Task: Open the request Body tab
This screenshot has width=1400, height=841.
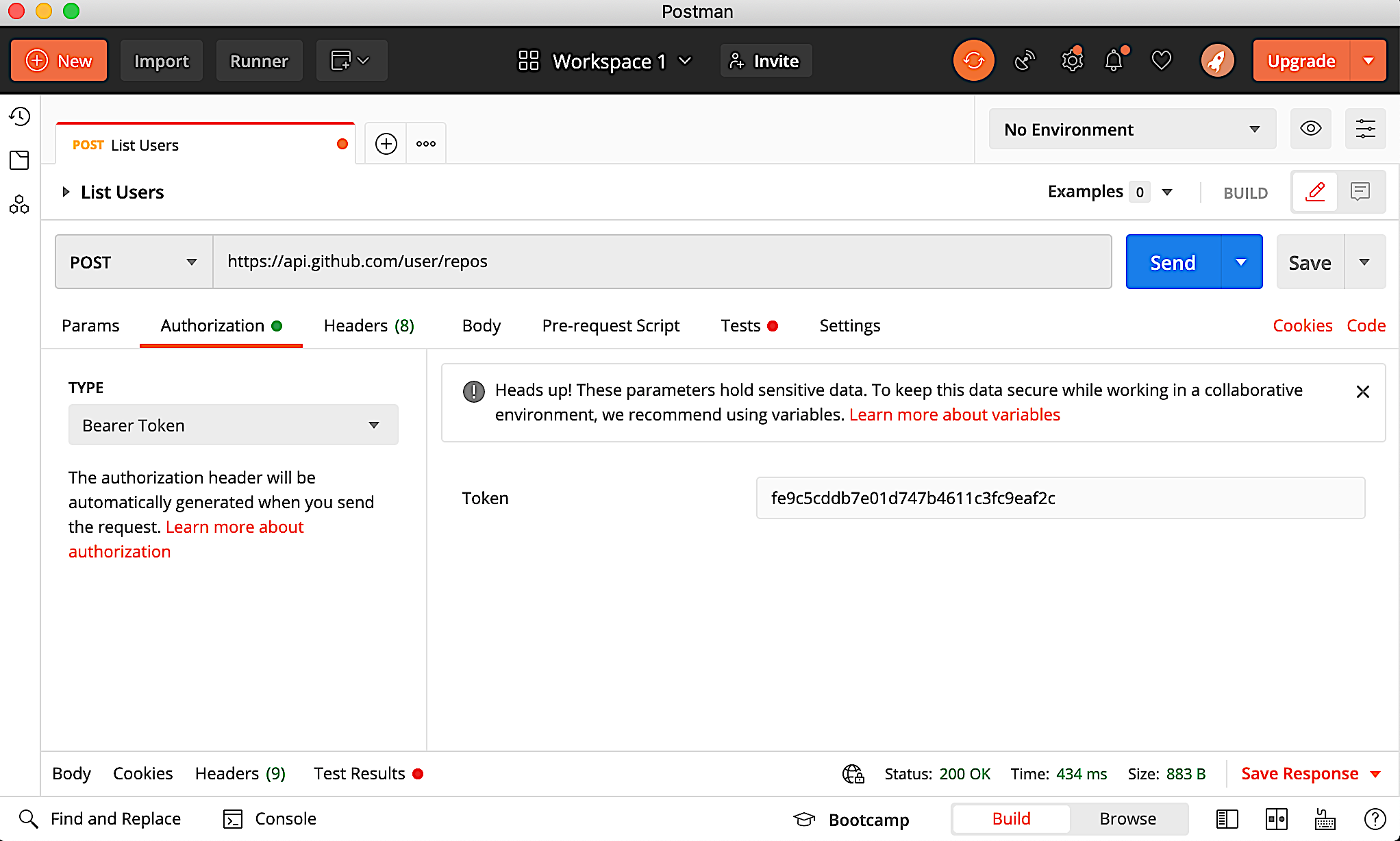Action: pos(482,326)
